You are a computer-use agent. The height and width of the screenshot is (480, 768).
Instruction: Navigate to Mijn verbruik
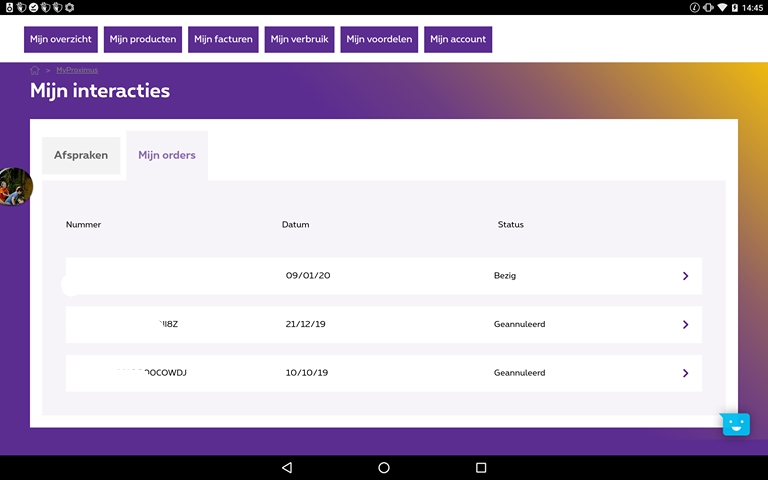pyautogui.click(x=300, y=40)
